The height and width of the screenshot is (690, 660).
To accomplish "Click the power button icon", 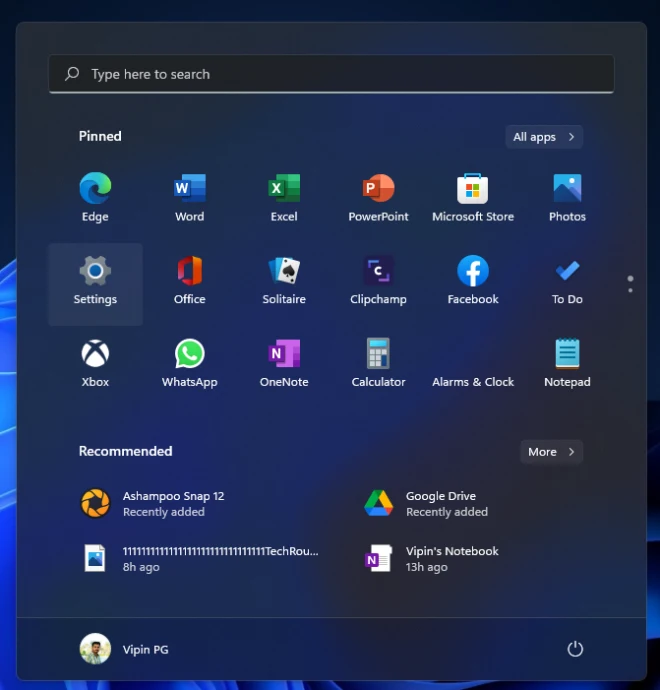I will (x=575, y=649).
